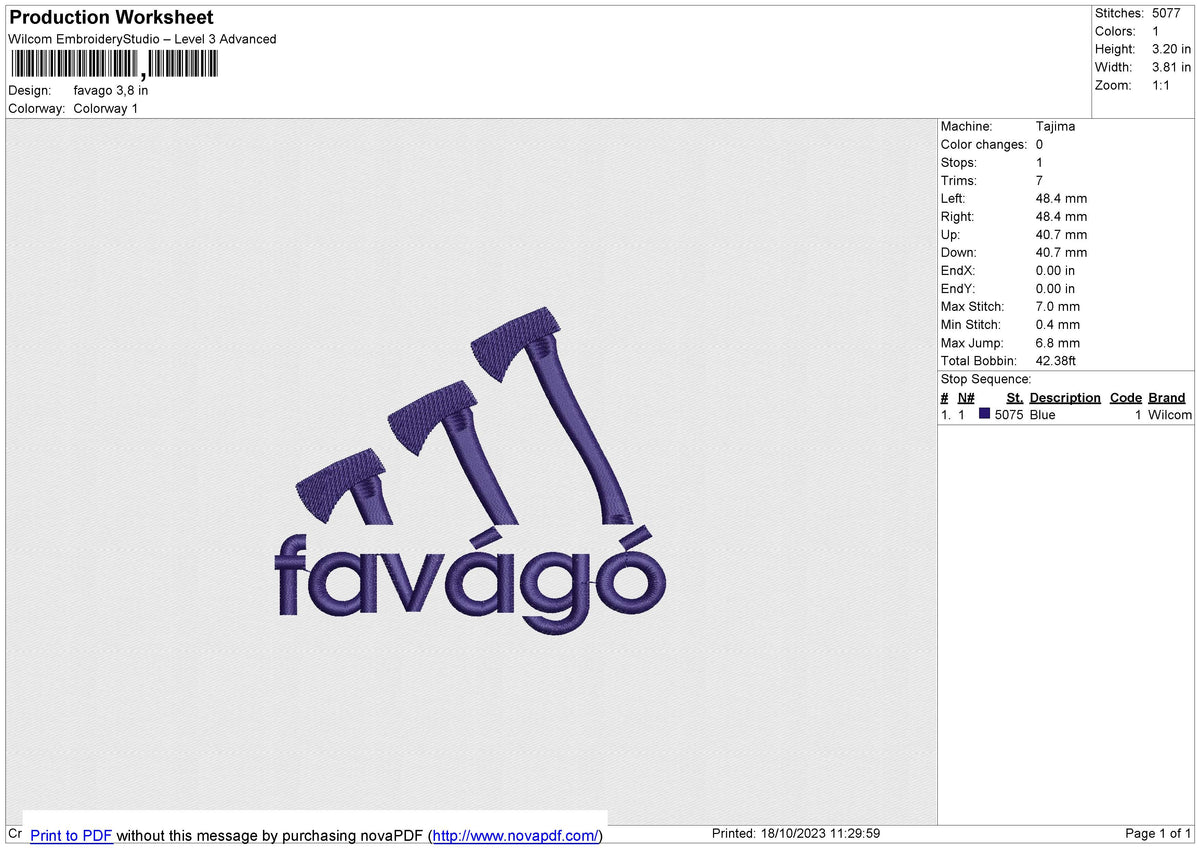Click the favágó embroidery design preview

pyautogui.click(x=470, y=471)
